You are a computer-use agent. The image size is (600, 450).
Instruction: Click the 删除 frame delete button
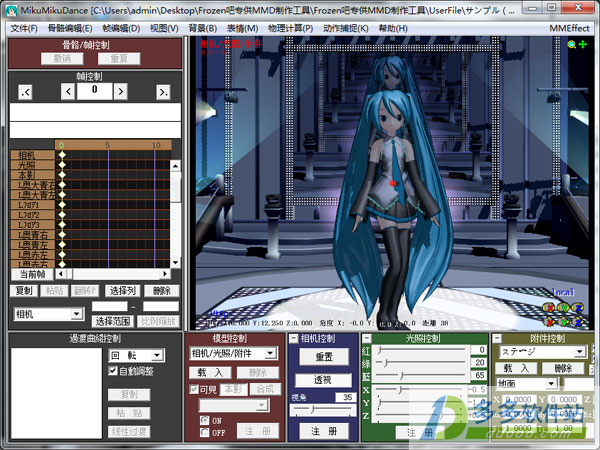162,291
